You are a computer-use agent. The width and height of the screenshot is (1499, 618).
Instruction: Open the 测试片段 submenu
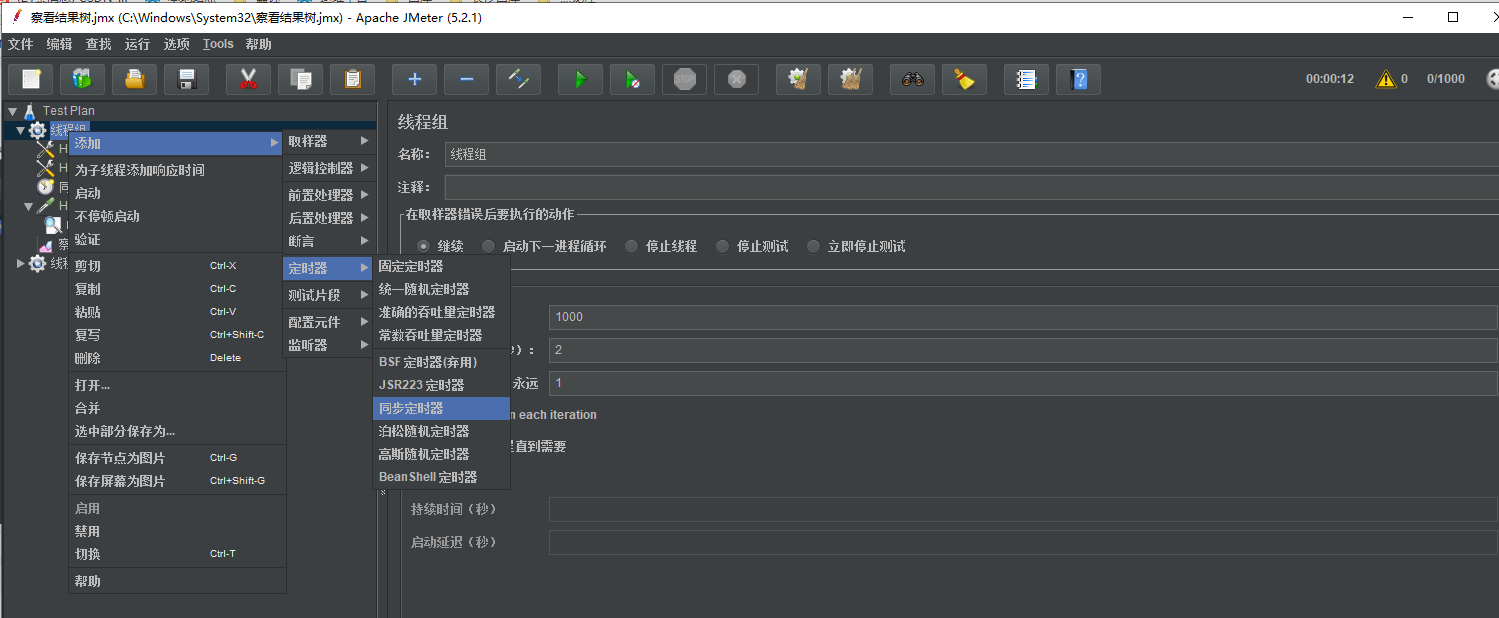(x=329, y=295)
